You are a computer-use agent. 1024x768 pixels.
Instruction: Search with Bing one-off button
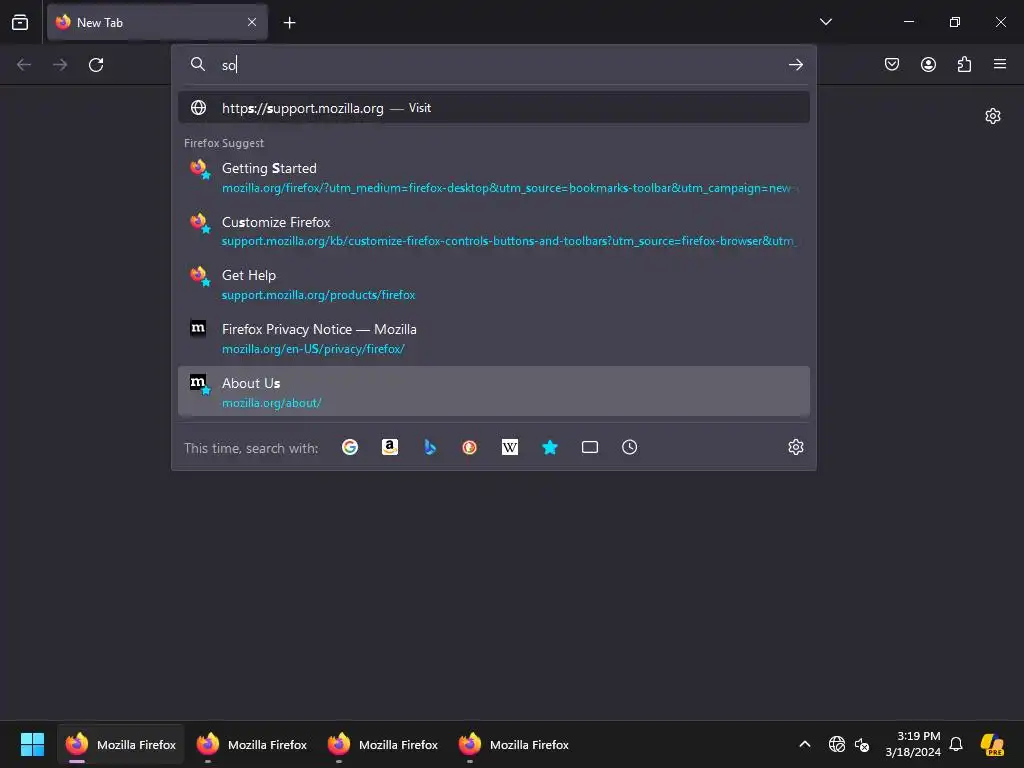click(430, 447)
